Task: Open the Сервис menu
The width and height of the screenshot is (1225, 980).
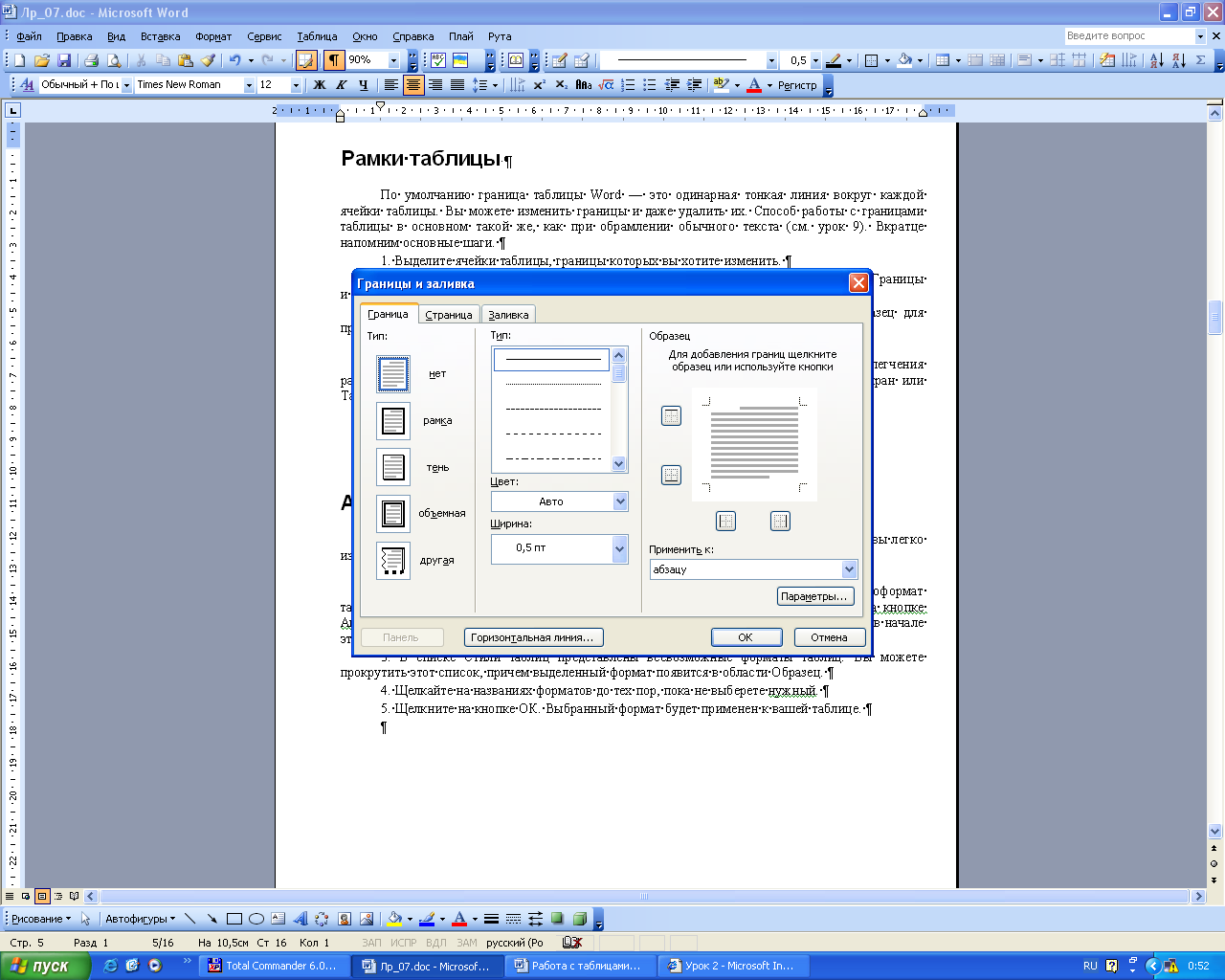Action: click(264, 36)
